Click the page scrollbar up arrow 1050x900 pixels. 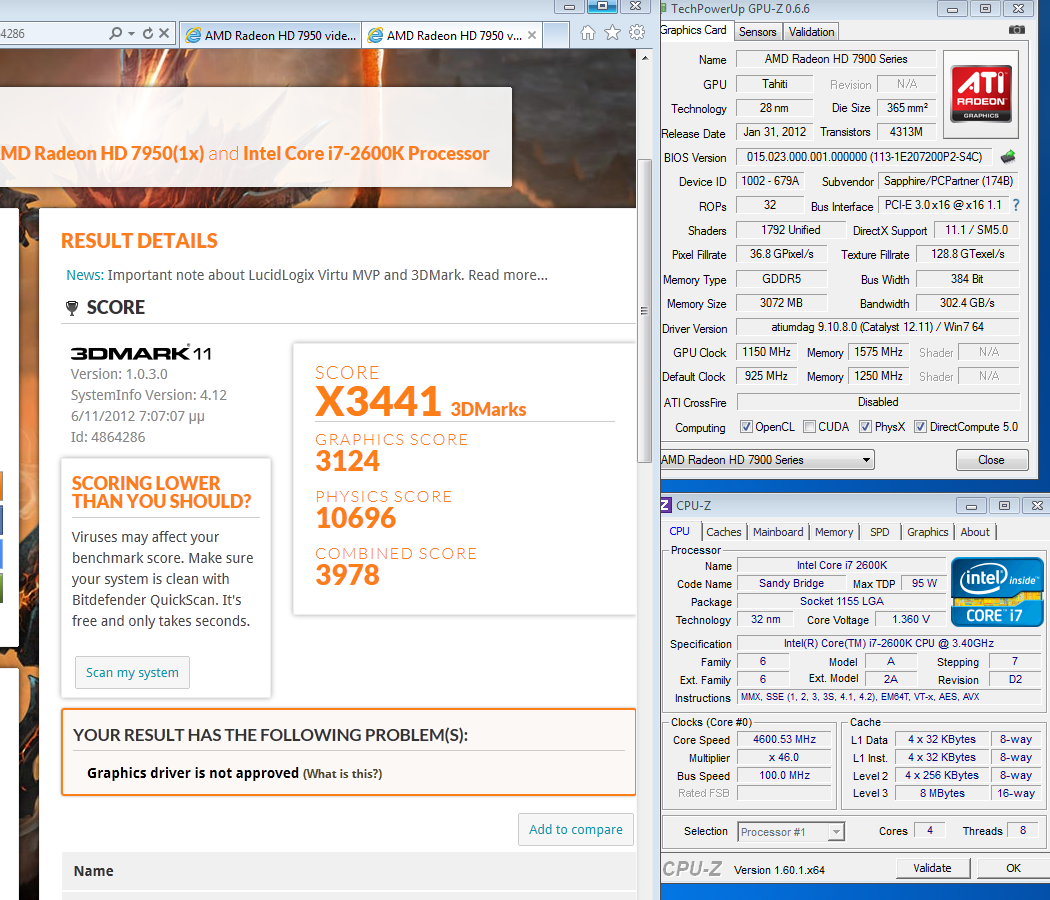point(645,58)
